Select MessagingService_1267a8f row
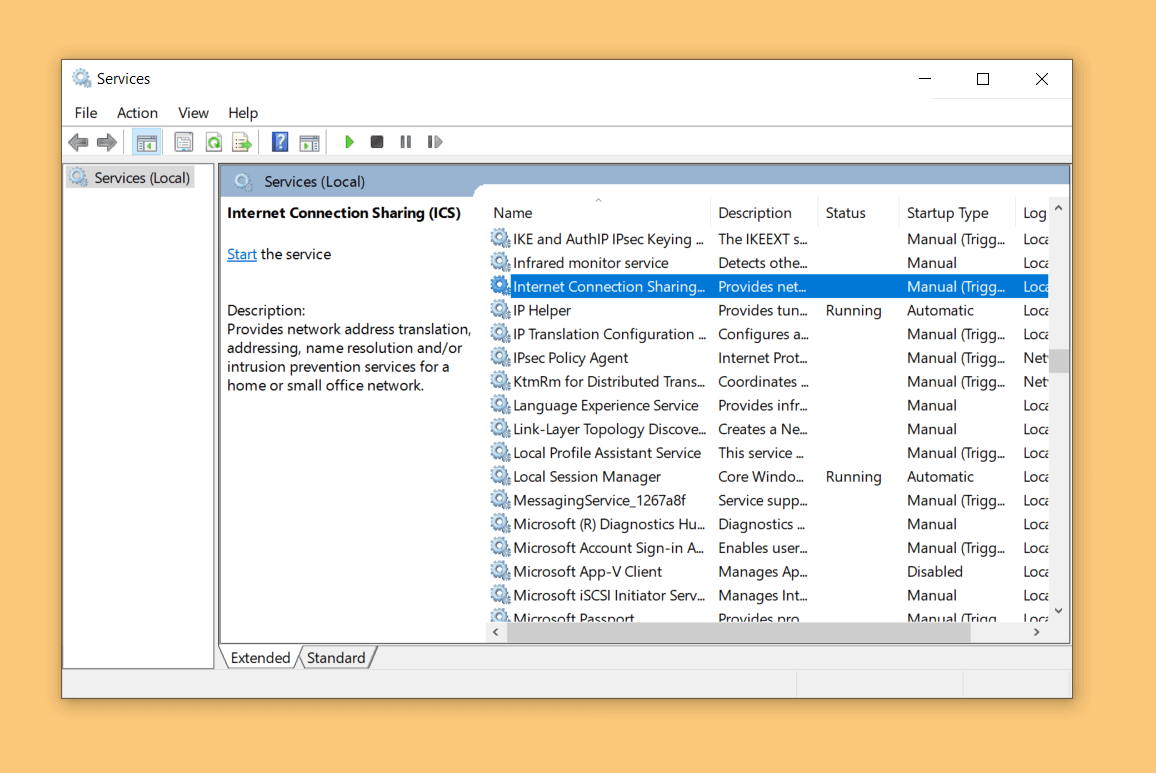Image resolution: width=1156 pixels, height=773 pixels. [768, 500]
